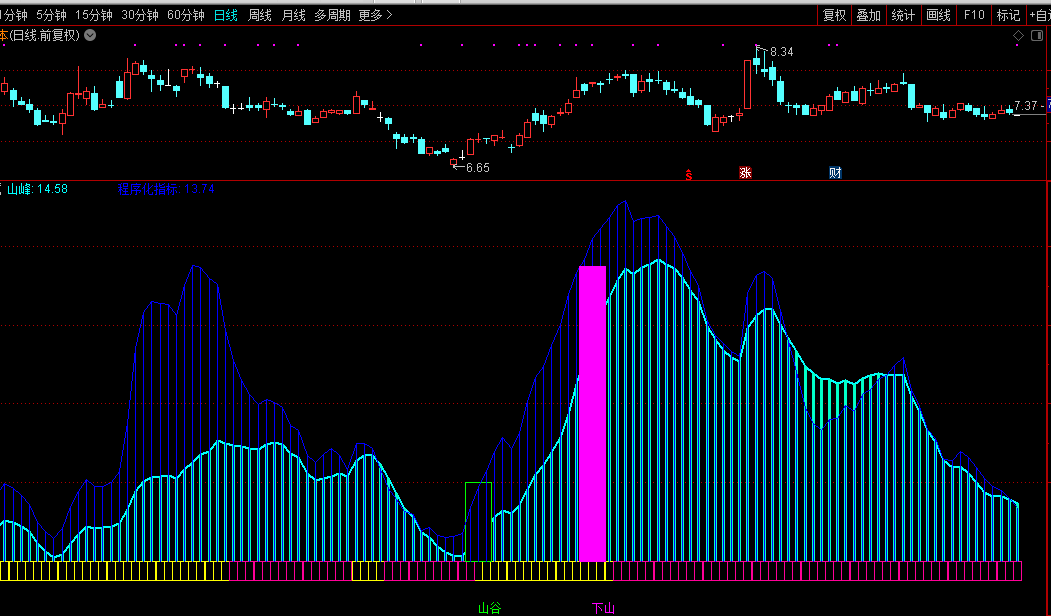1051x616 pixels.
Task: Open F10 company information
Action: click(x=974, y=15)
